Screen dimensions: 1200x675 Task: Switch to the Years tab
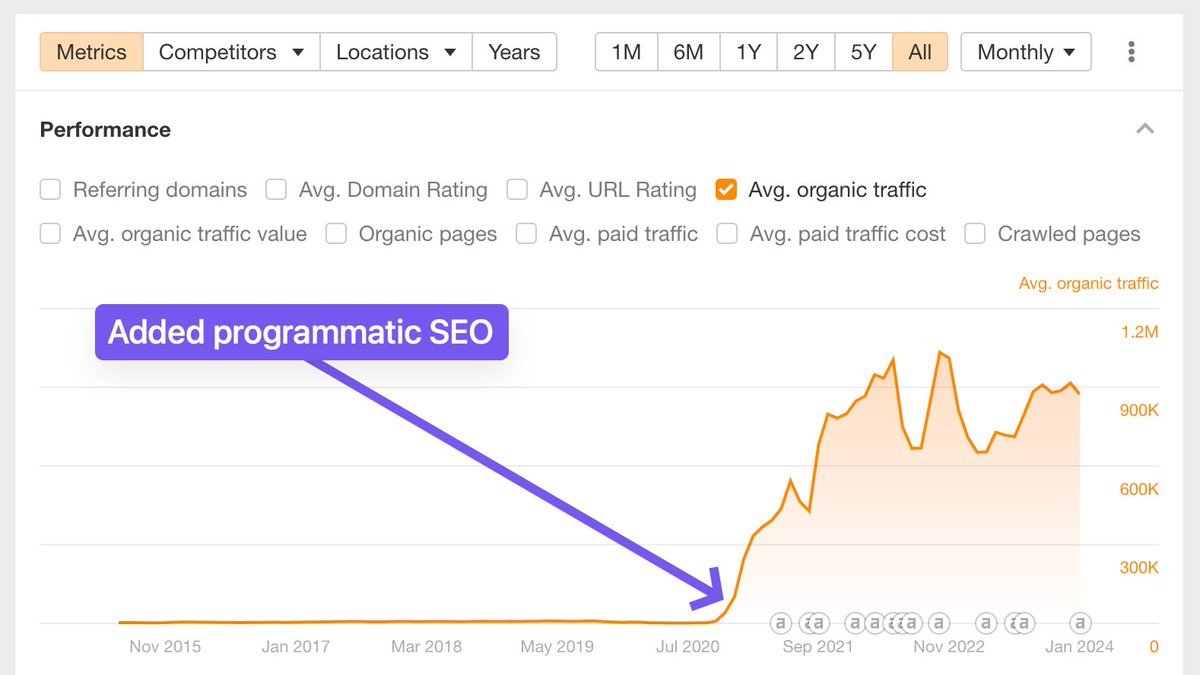(x=514, y=52)
